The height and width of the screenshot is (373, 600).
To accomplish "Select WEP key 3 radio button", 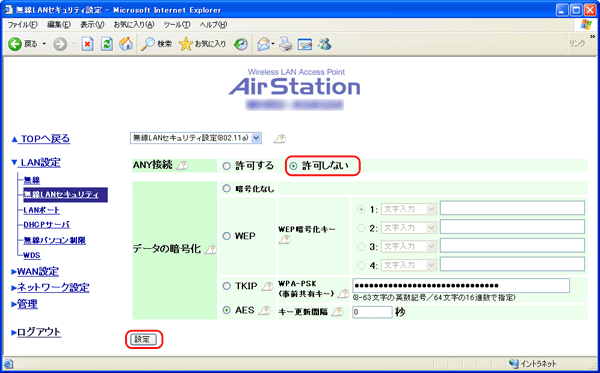I will (x=361, y=247).
